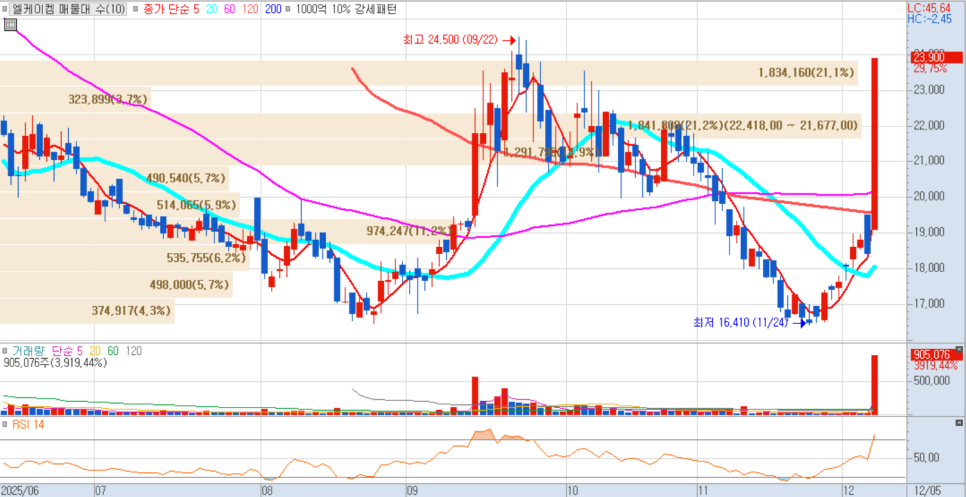Click the 최저 16,410 (11/24) low marker
This screenshot has width=966, height=497.
(749, 322)
